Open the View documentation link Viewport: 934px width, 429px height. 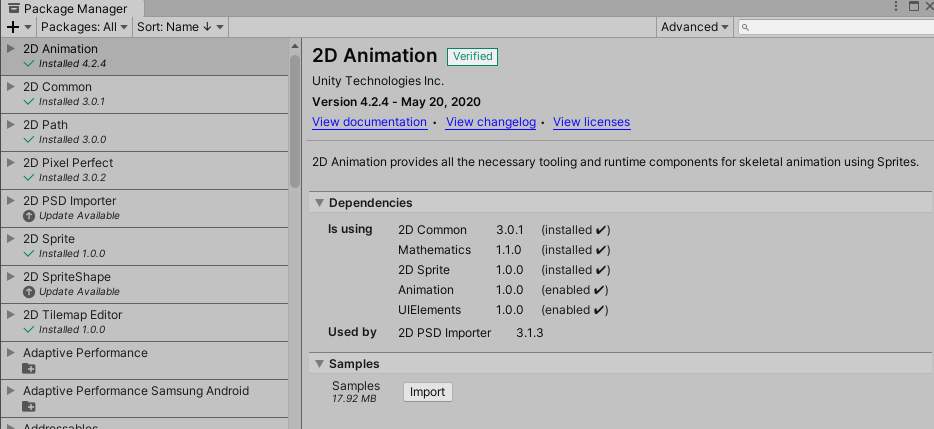tap(369, 122)
